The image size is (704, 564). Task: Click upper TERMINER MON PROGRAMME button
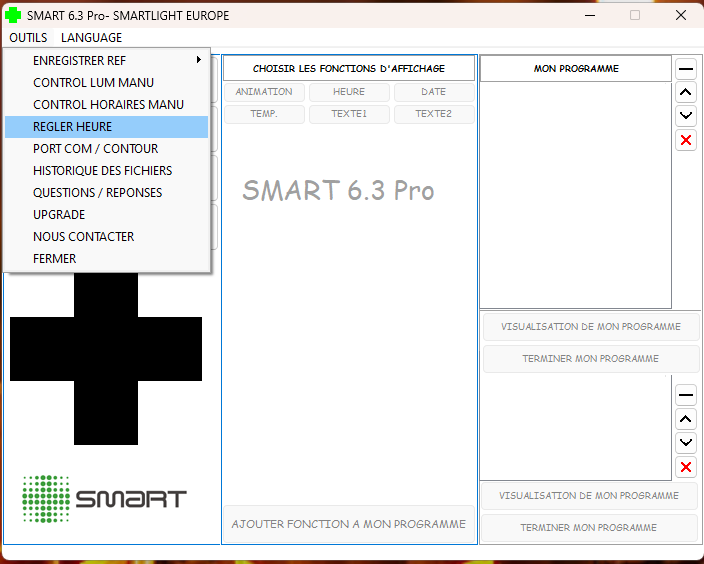click(x=591, y=359)
